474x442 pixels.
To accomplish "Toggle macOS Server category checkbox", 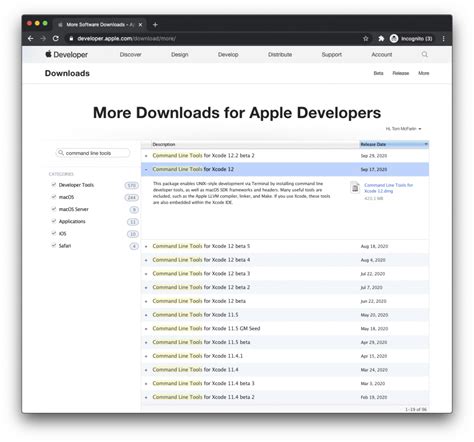I will pos(54,209).
